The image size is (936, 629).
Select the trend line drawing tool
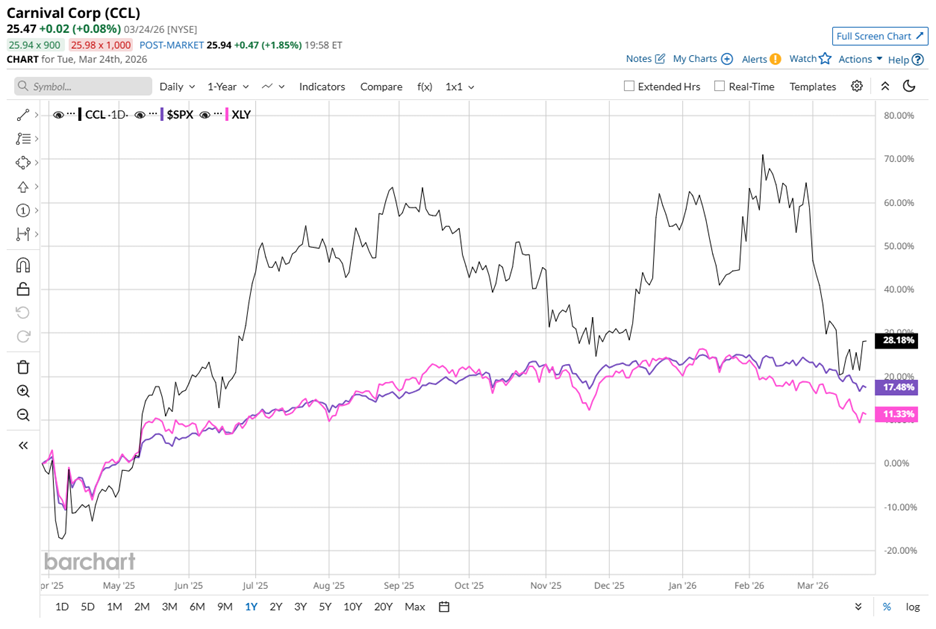click(23, 115)
